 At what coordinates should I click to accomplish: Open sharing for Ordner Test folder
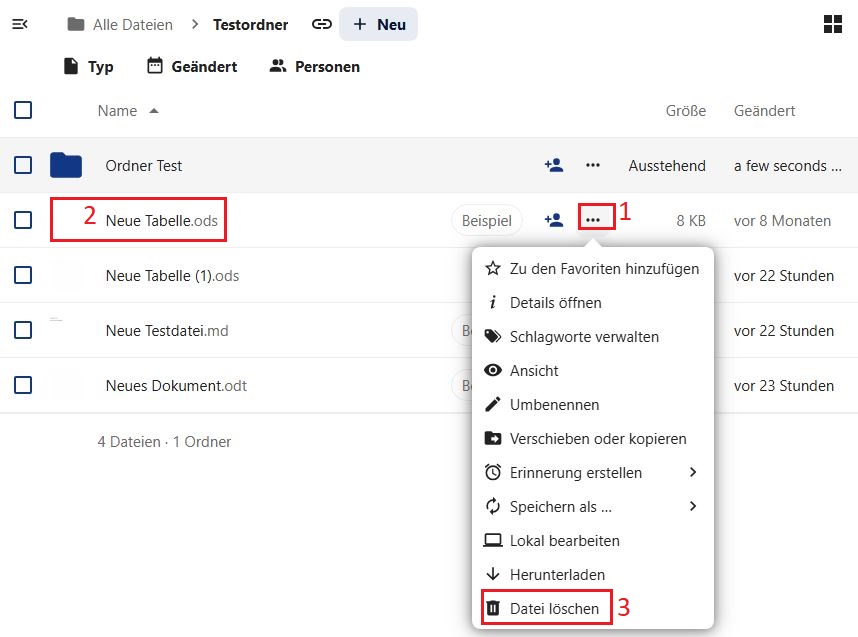(x=553, y=166)
